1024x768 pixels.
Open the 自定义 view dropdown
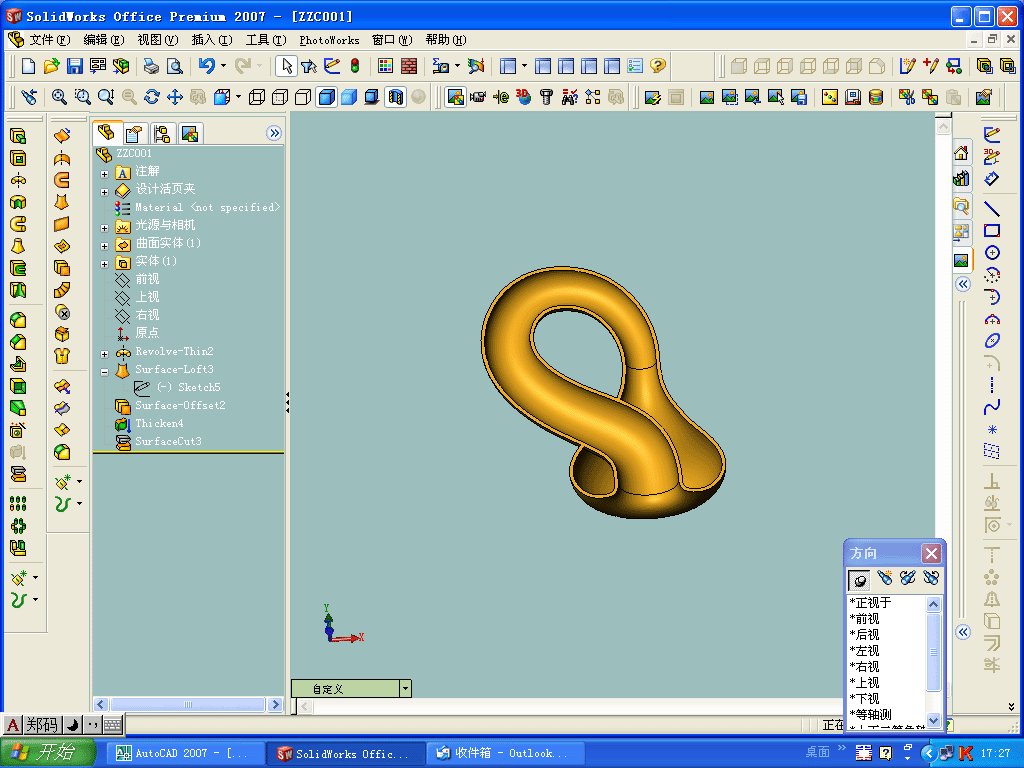tap(406, 688)
